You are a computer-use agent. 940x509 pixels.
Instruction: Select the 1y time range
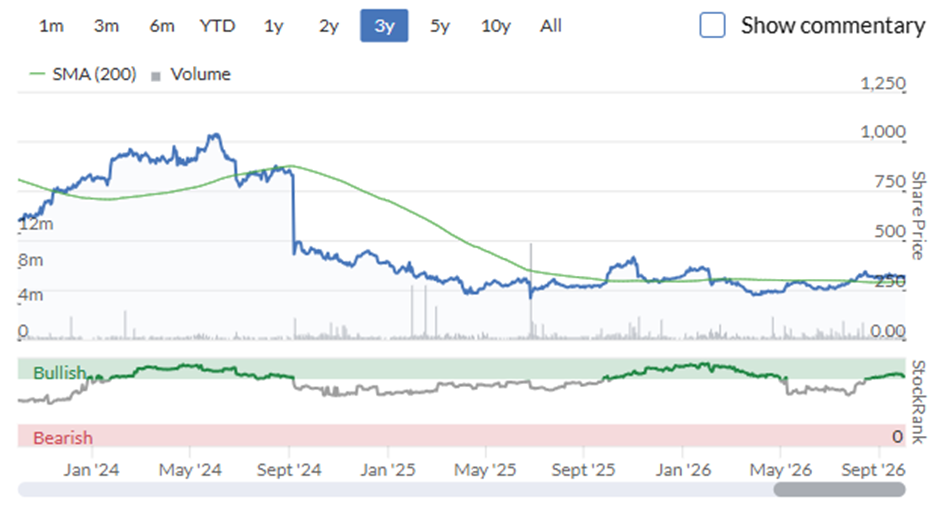(273, 26)
